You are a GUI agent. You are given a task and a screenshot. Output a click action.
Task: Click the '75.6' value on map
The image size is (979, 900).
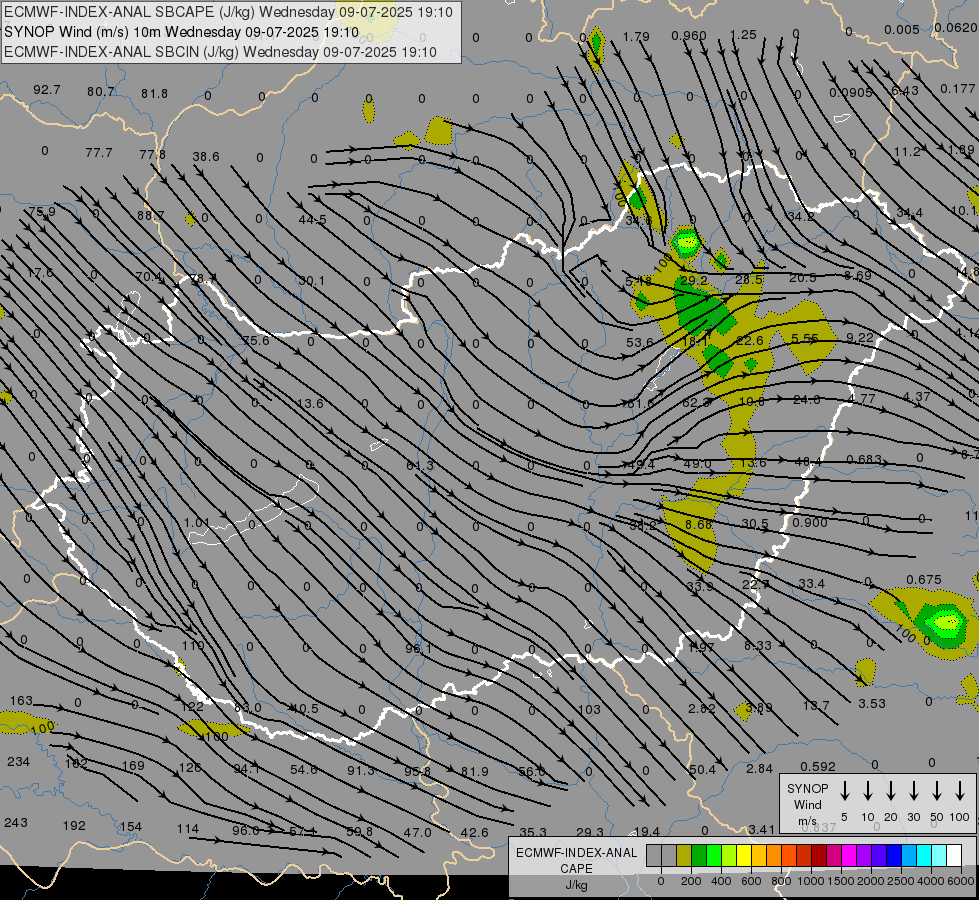point(256,340)
